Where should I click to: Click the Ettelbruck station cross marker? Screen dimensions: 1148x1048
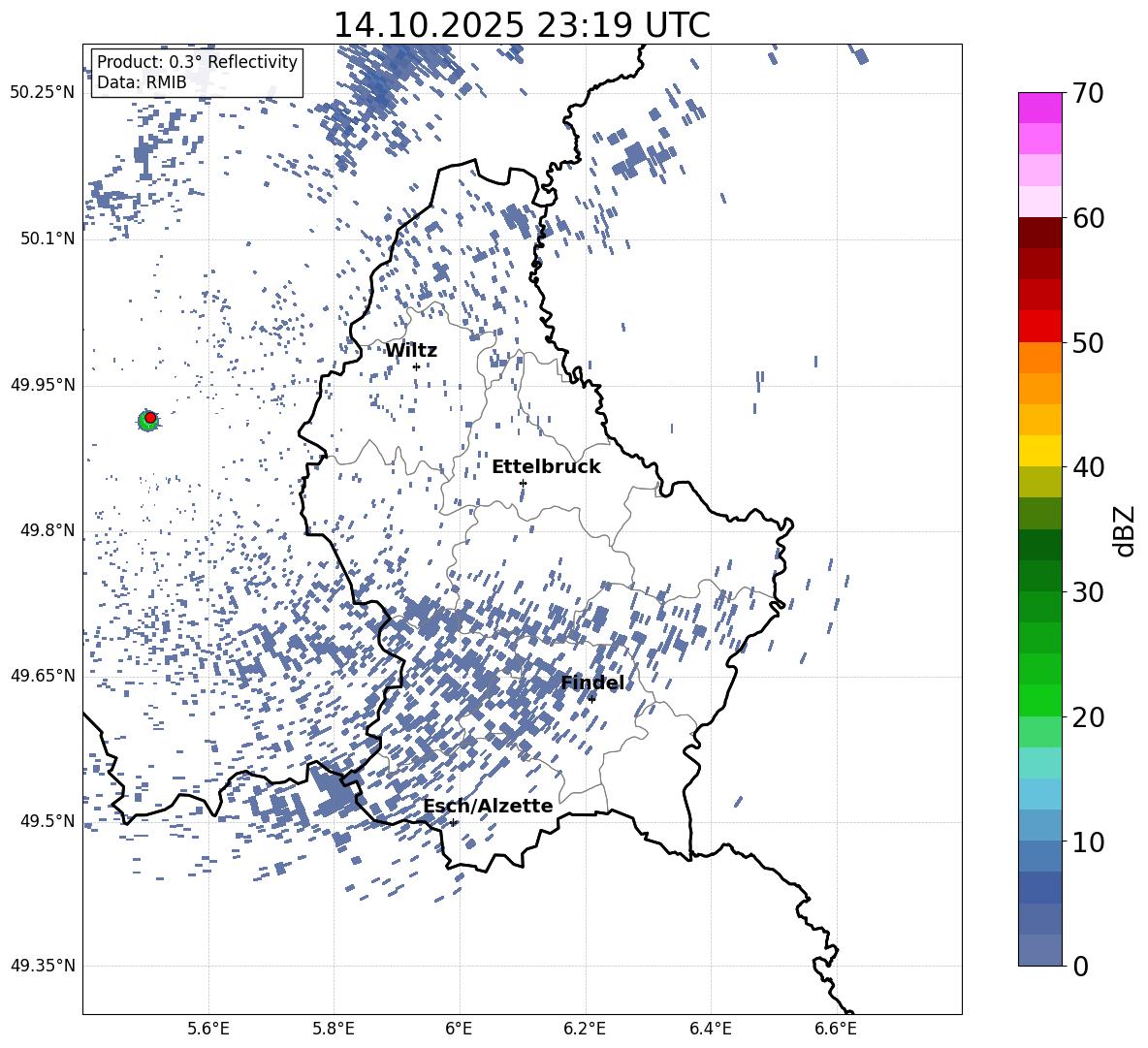523,483
